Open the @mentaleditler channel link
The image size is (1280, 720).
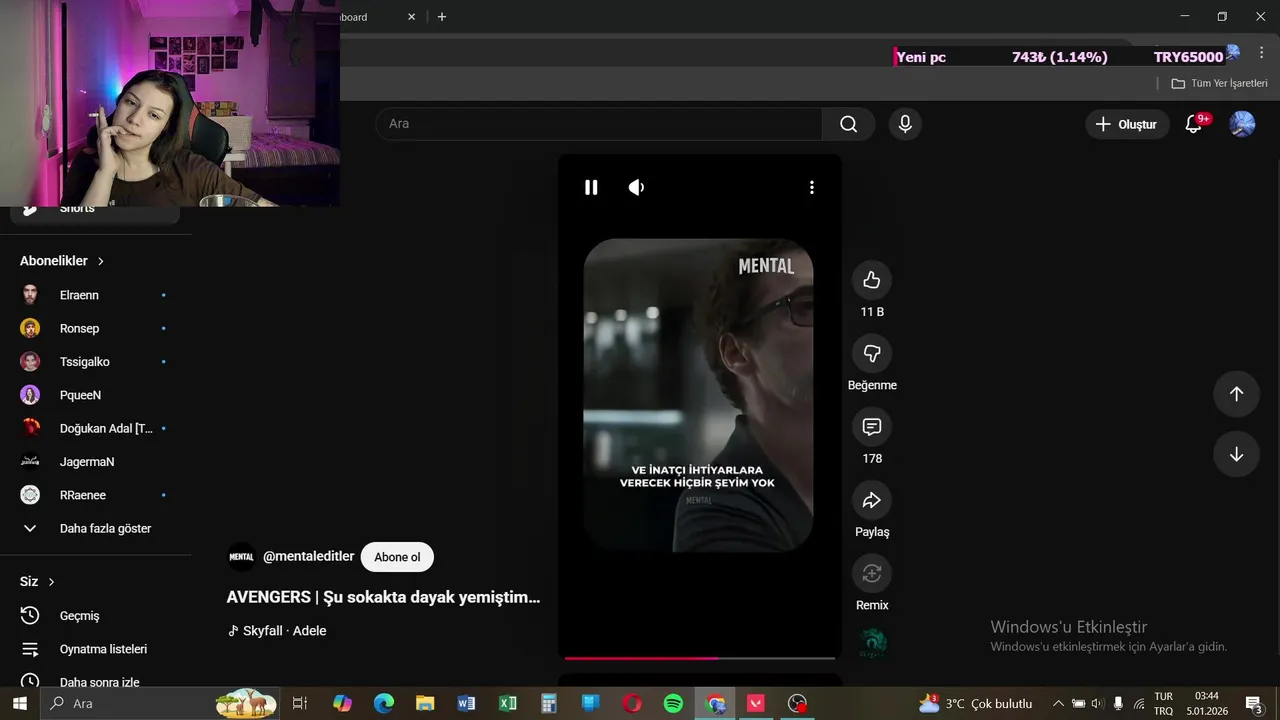click(308, 557)
